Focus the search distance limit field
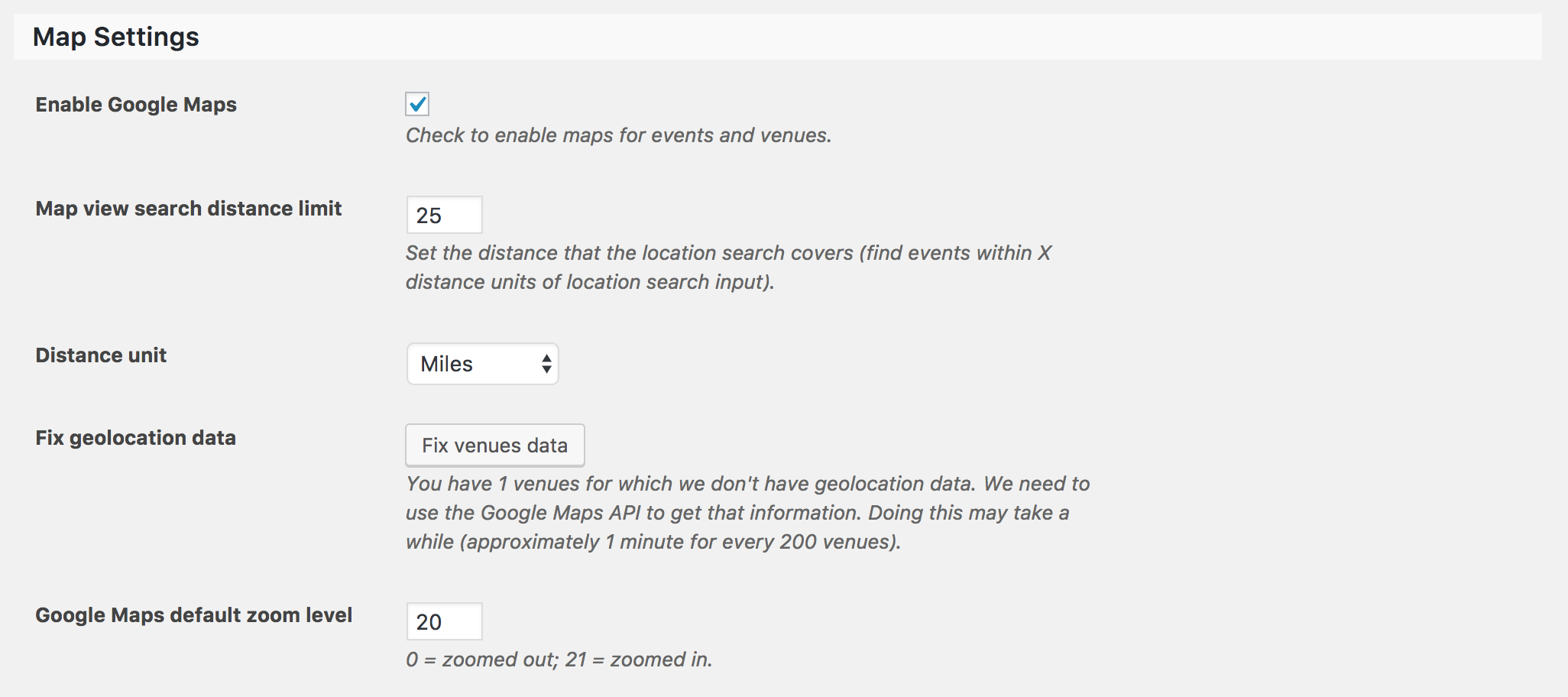Screen dimensions: 1568x697 [444, 215]
